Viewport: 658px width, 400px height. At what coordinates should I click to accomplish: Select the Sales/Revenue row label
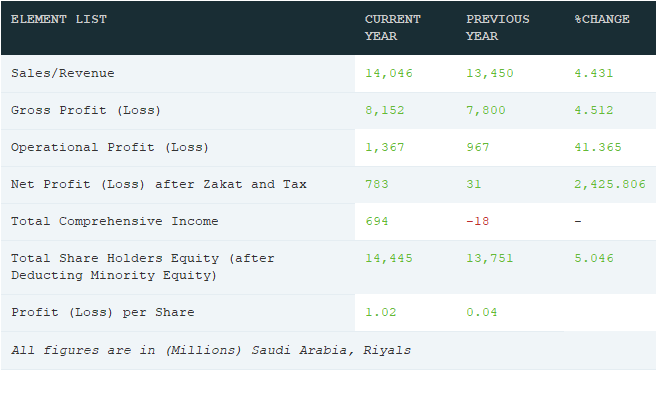63,73
